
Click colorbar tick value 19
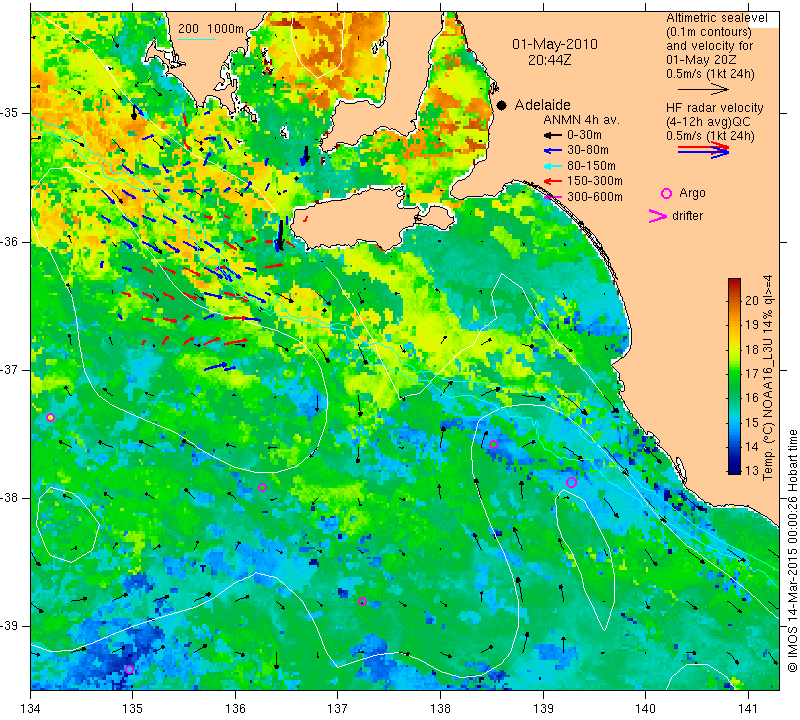pos(752,325)
